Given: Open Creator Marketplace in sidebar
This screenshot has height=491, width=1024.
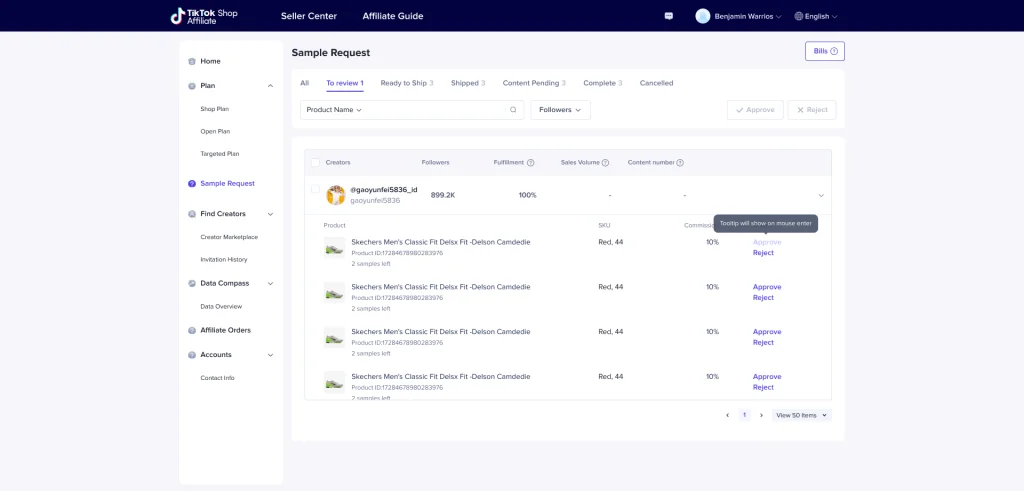Looking at the screenshot, I should tap(229, 237).
